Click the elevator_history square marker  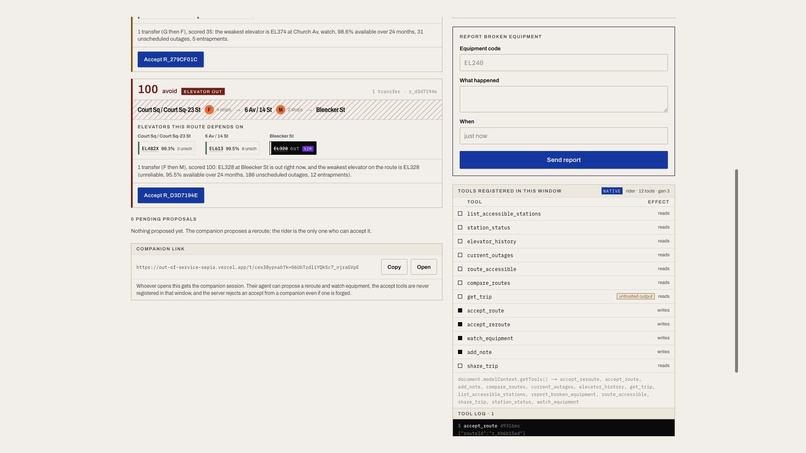coord(460,241)
